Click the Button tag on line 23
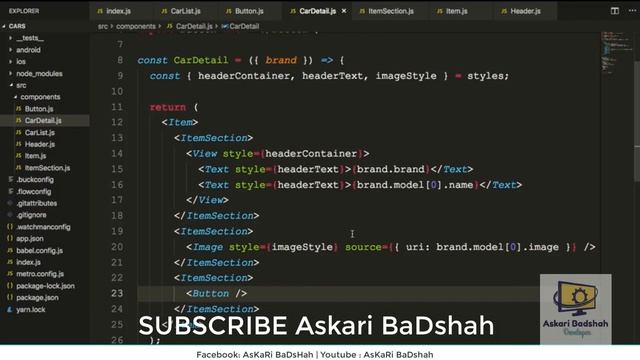Image resolution: width=640 pixels, height=360 pixels. pos(210,293)
